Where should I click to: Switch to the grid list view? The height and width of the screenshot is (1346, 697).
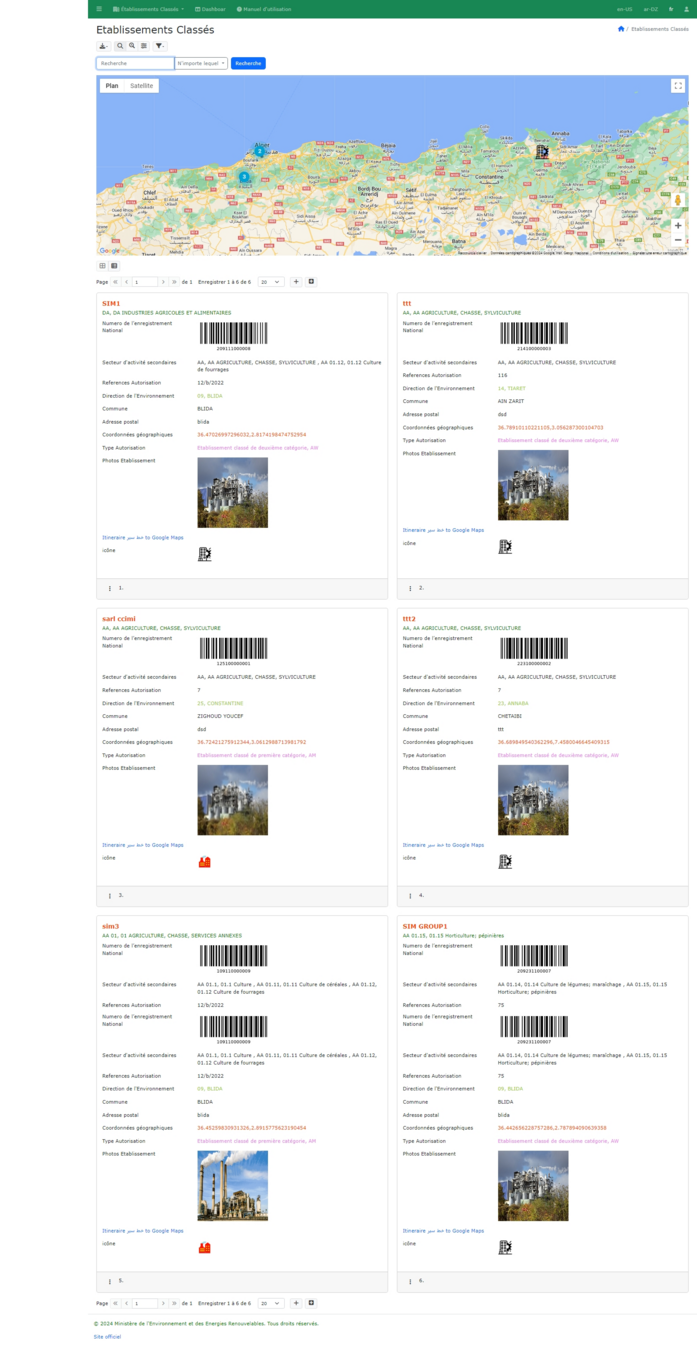102,266
